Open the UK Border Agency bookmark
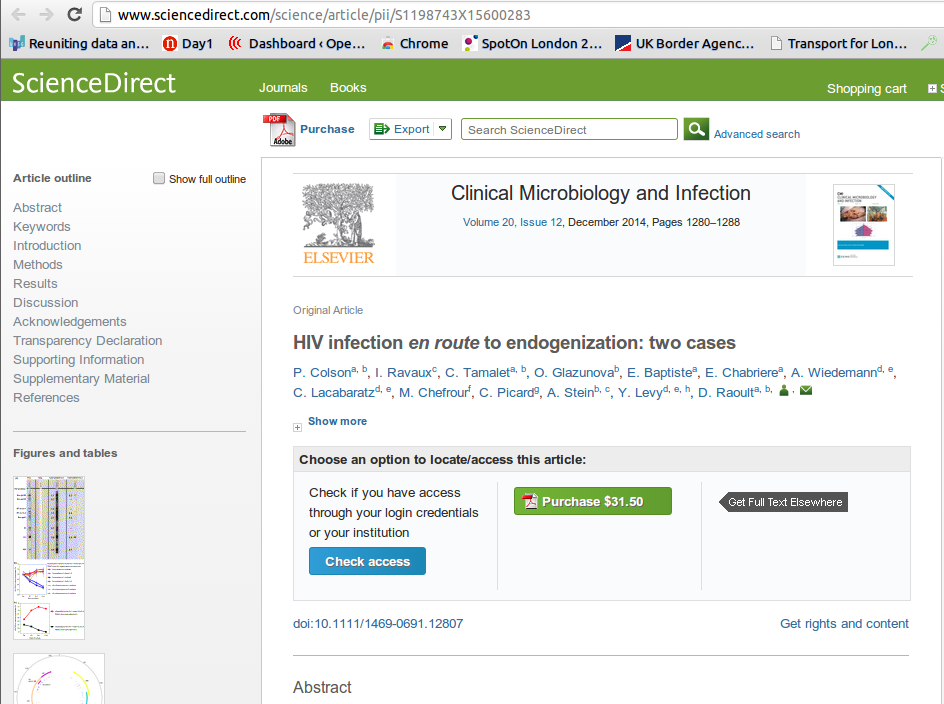 pyautogui.click(x=685, y=43)
